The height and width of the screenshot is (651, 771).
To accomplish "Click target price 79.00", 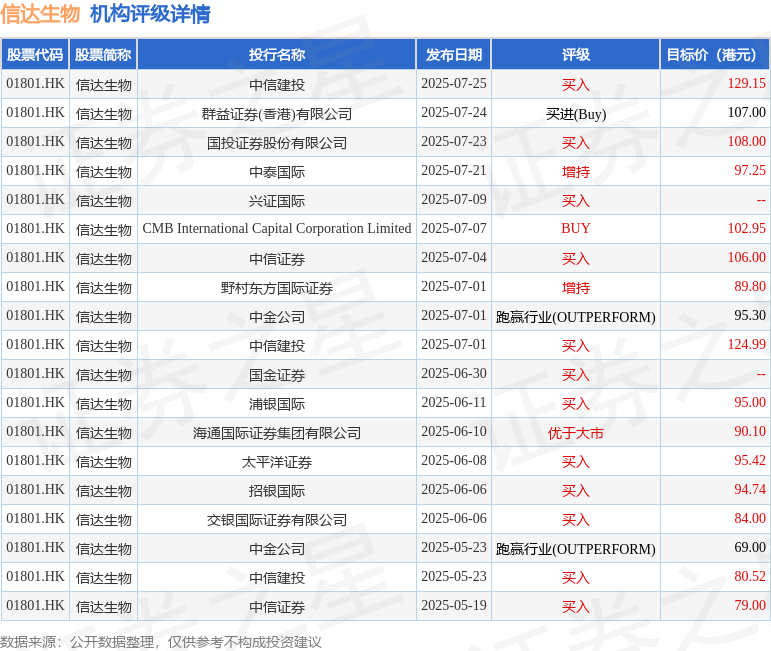I will coord(750,605).
